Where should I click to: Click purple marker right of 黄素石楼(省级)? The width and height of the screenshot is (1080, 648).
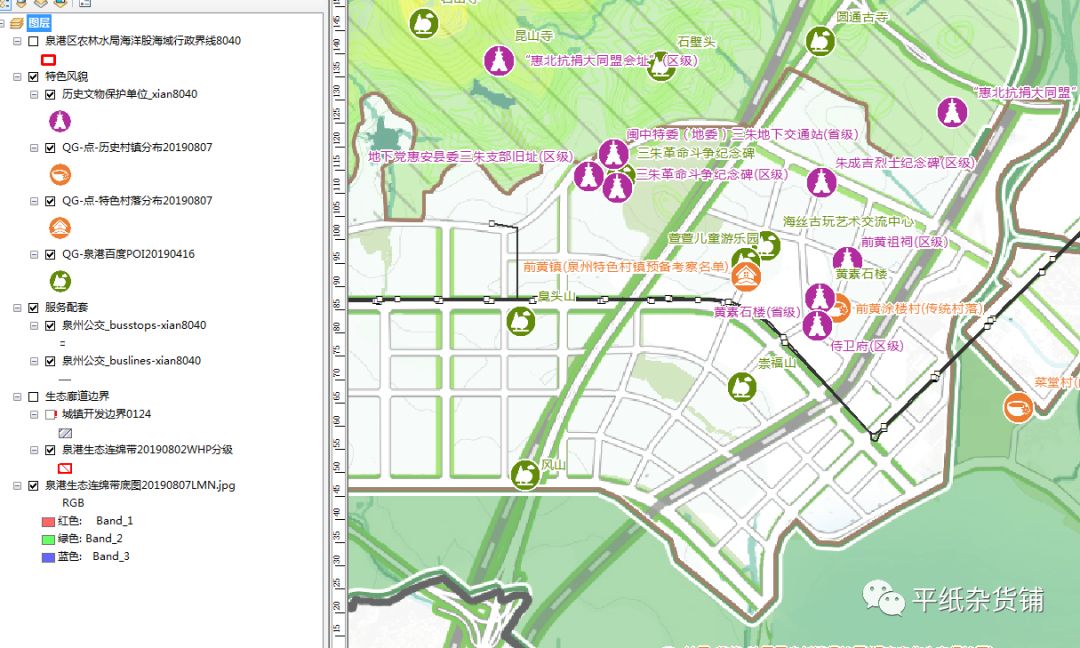point(820,298)
